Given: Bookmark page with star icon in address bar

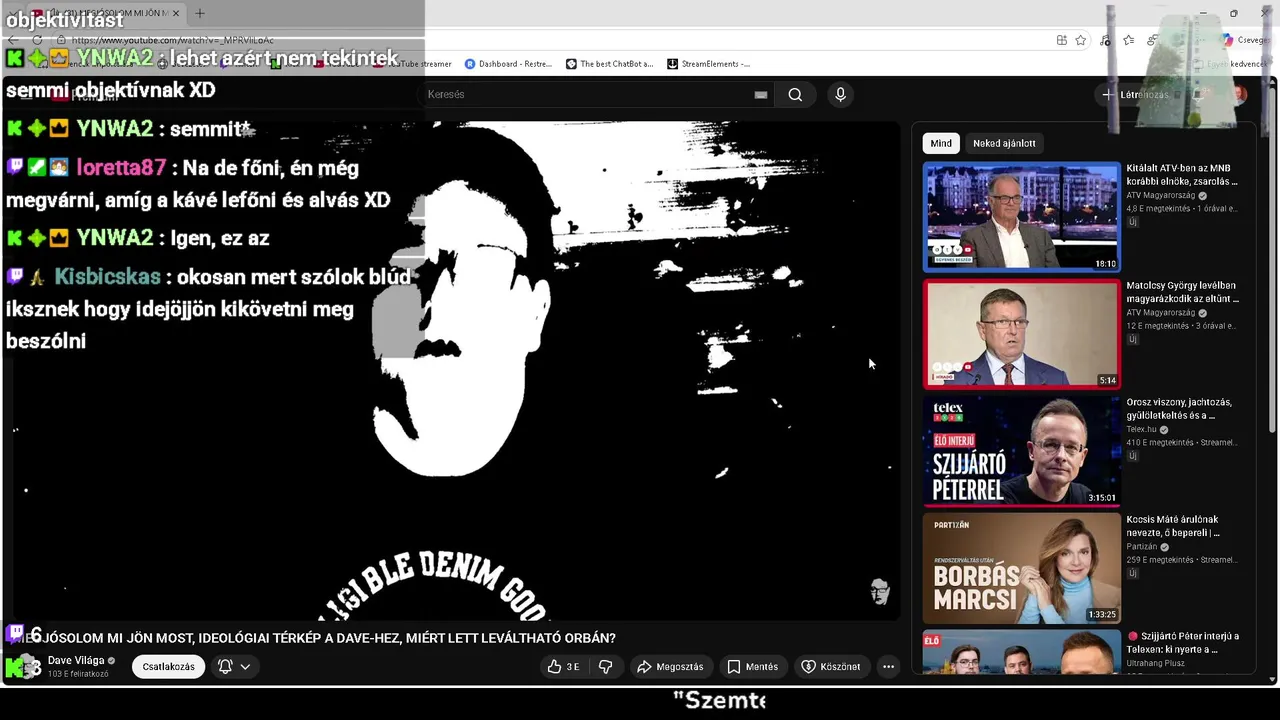Looking at the screenshot, I should point(1081,40).
